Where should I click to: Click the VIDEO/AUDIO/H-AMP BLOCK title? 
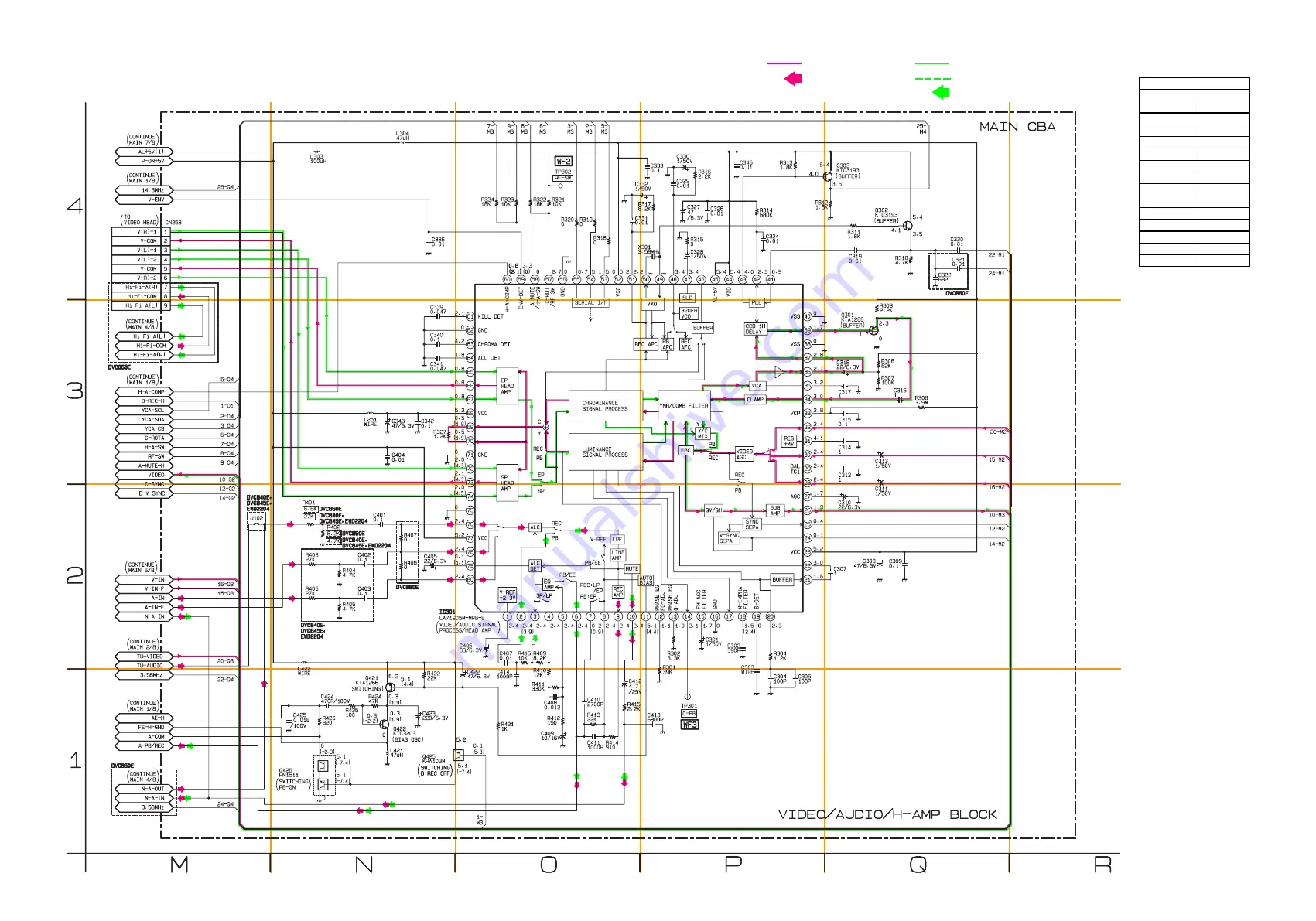(887, 814)
